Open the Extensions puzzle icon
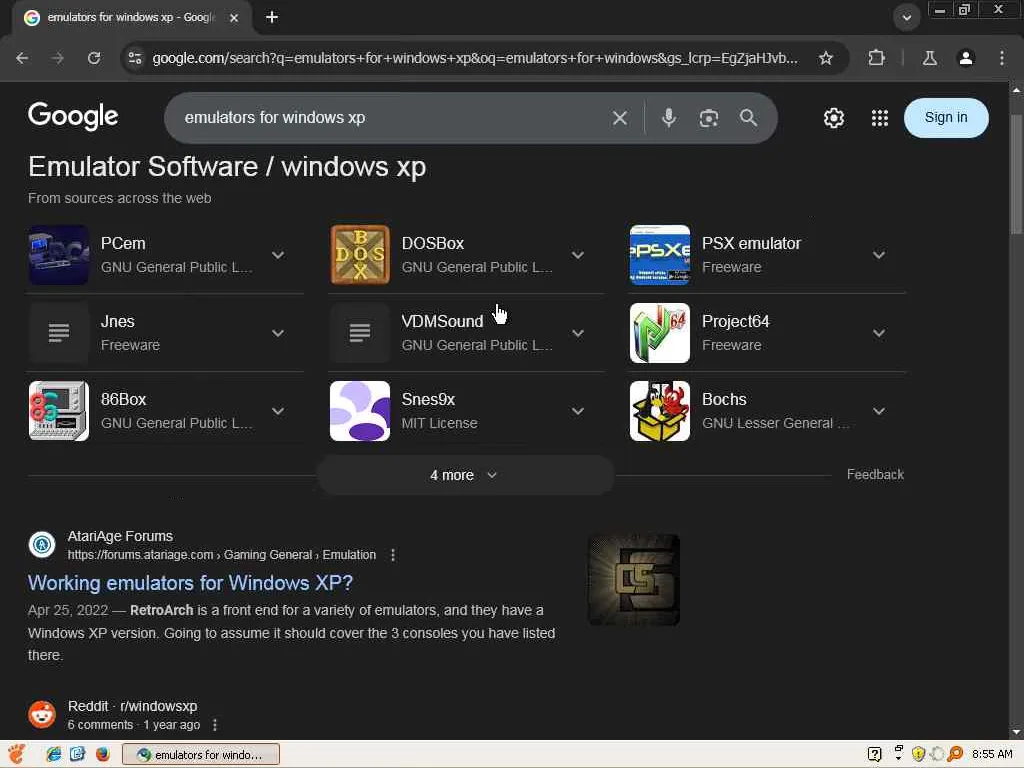The height and width of the screenshot is (768, 1024). [x=876, y=58]
